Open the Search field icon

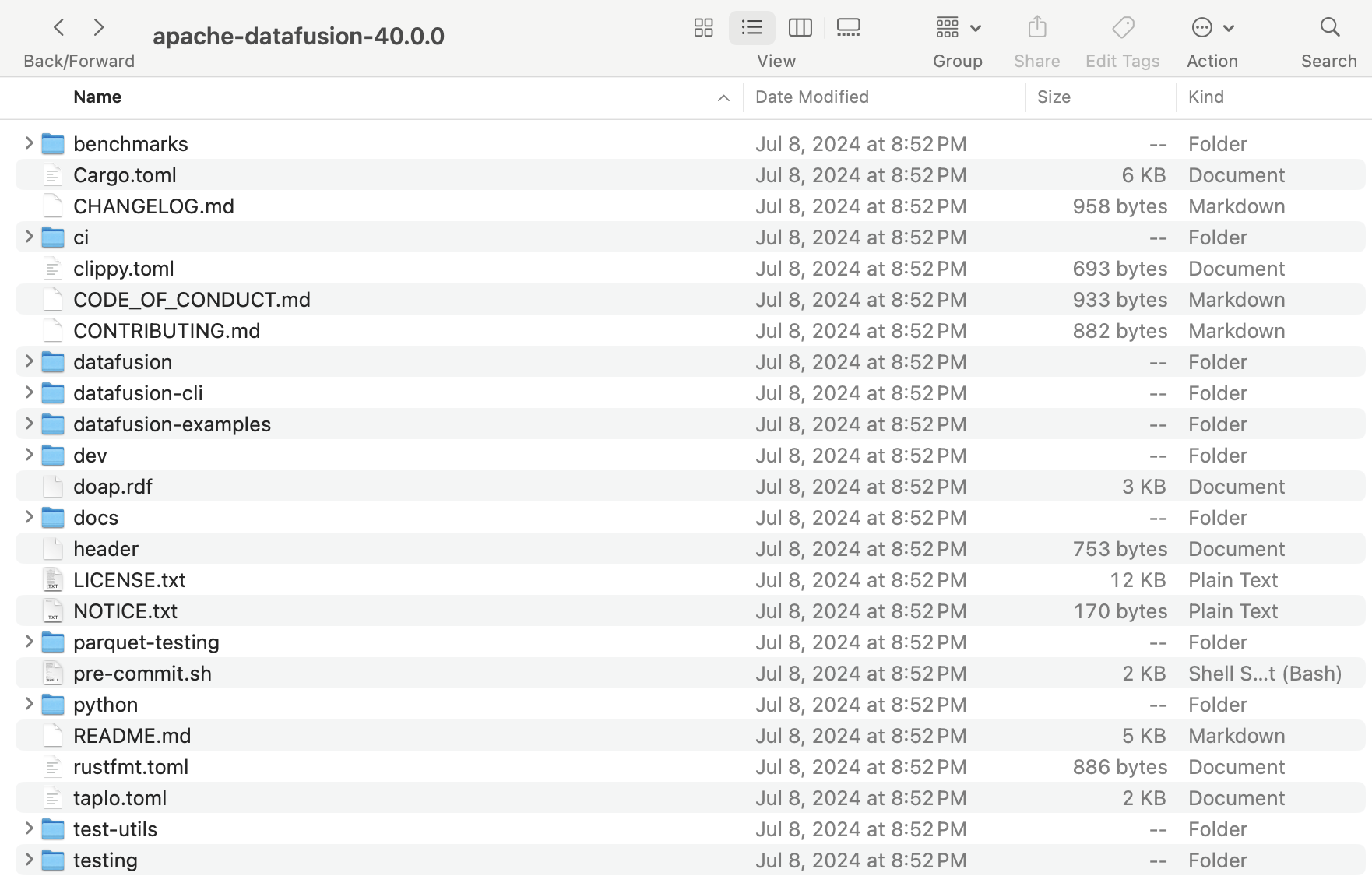[x=1329, y=28]
